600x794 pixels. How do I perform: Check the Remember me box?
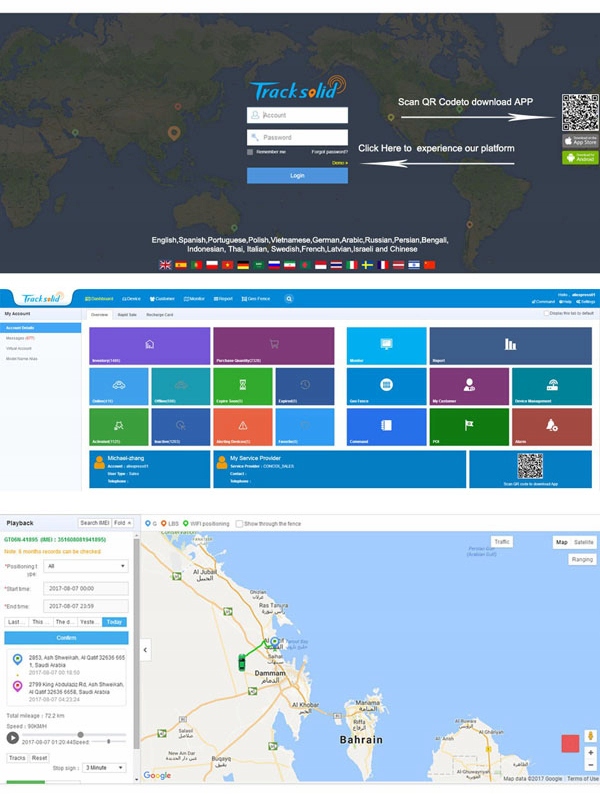pos(250,152)
